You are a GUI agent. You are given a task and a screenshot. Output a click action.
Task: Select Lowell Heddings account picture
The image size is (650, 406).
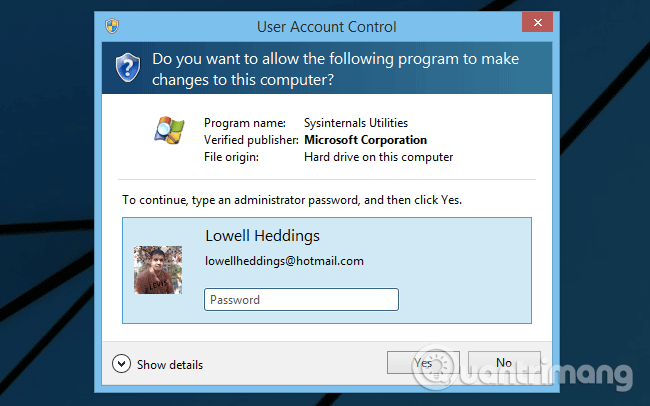(158, 270)
